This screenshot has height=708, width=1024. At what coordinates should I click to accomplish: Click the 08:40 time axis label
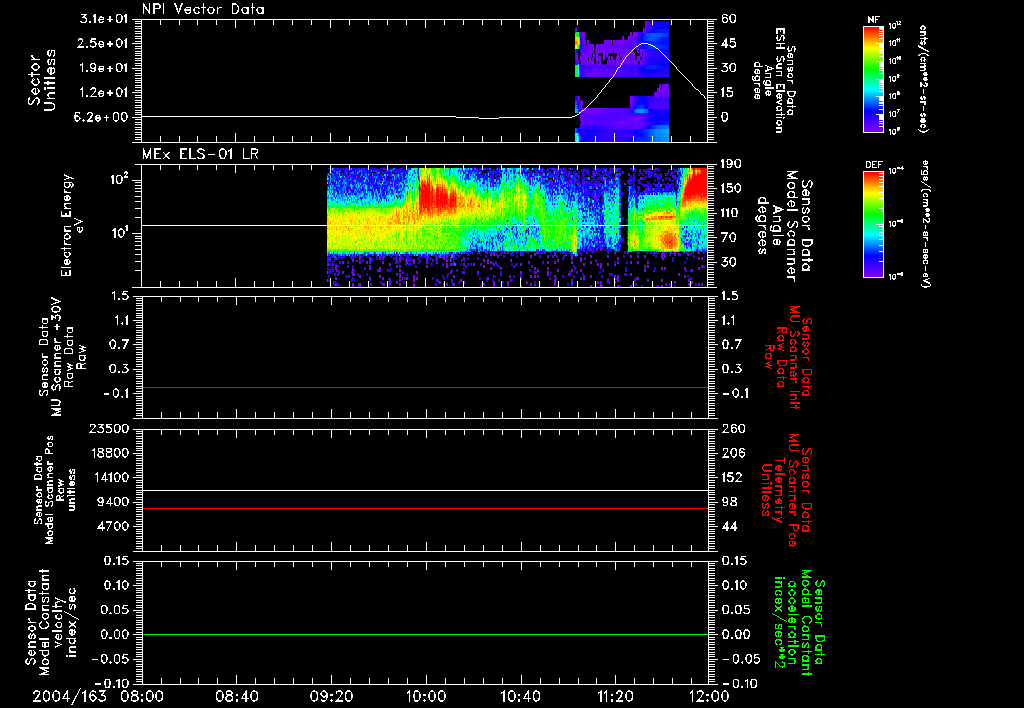coord(237,696)
